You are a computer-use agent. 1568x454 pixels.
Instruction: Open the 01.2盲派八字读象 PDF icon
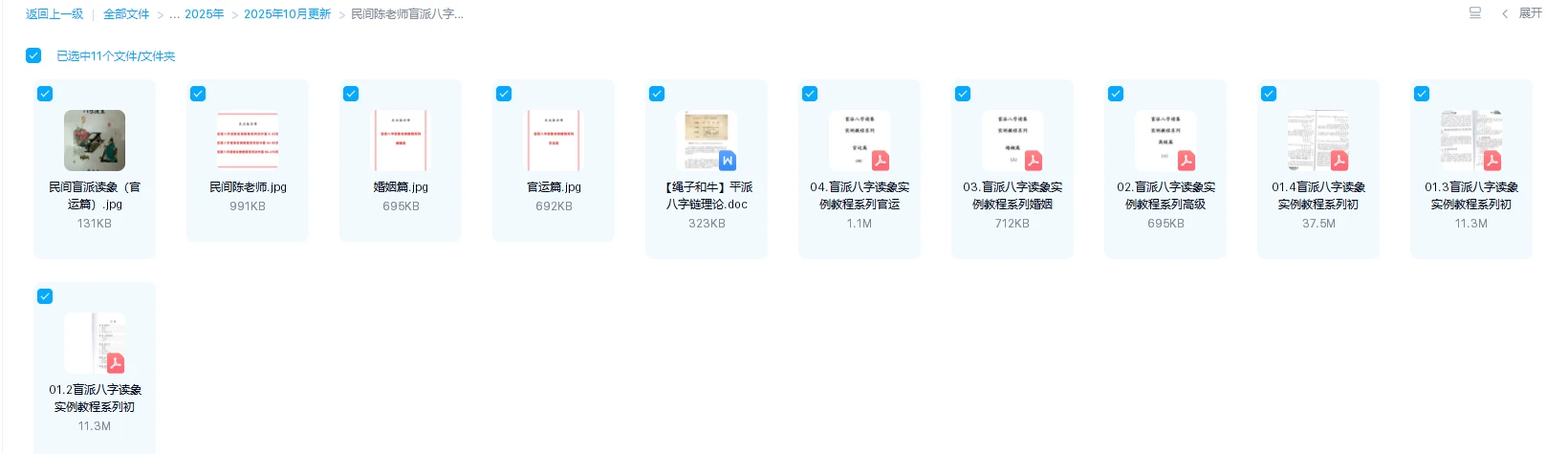click(x=95, y=343)
